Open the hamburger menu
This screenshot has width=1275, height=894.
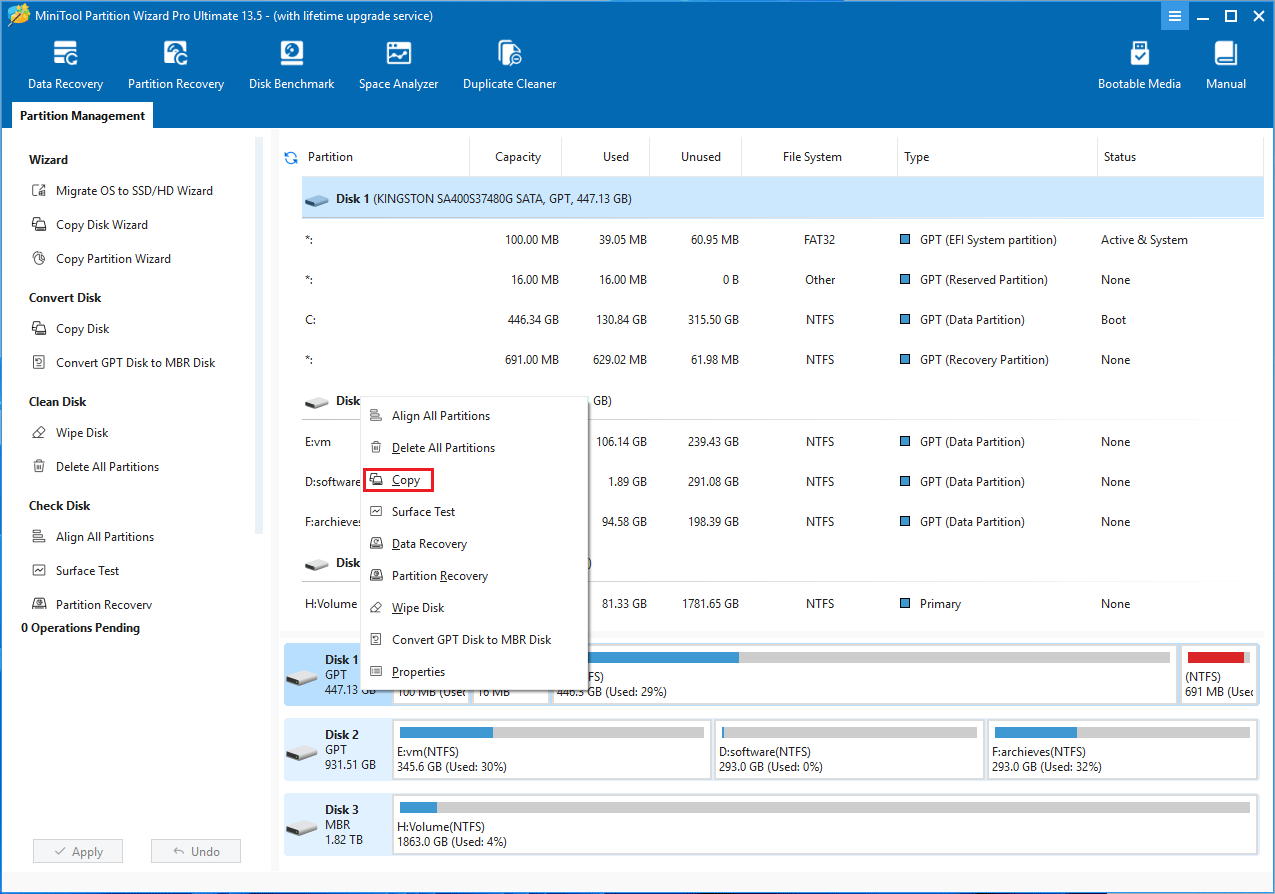point(1175,16)
